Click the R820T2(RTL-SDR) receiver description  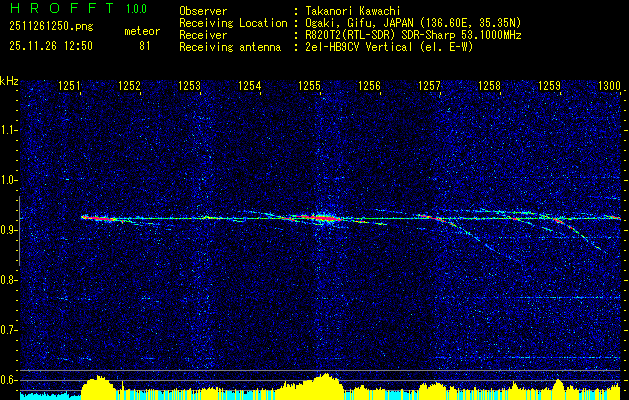413,35
